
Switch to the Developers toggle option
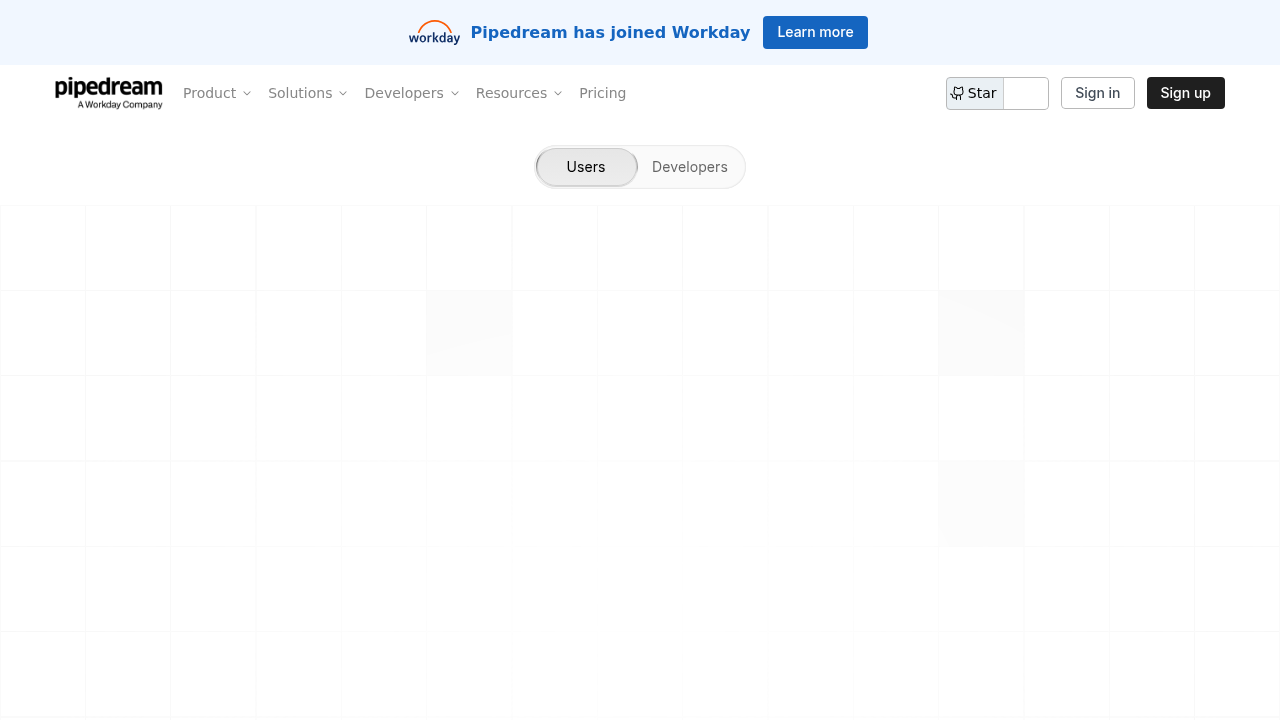[690, 167]
